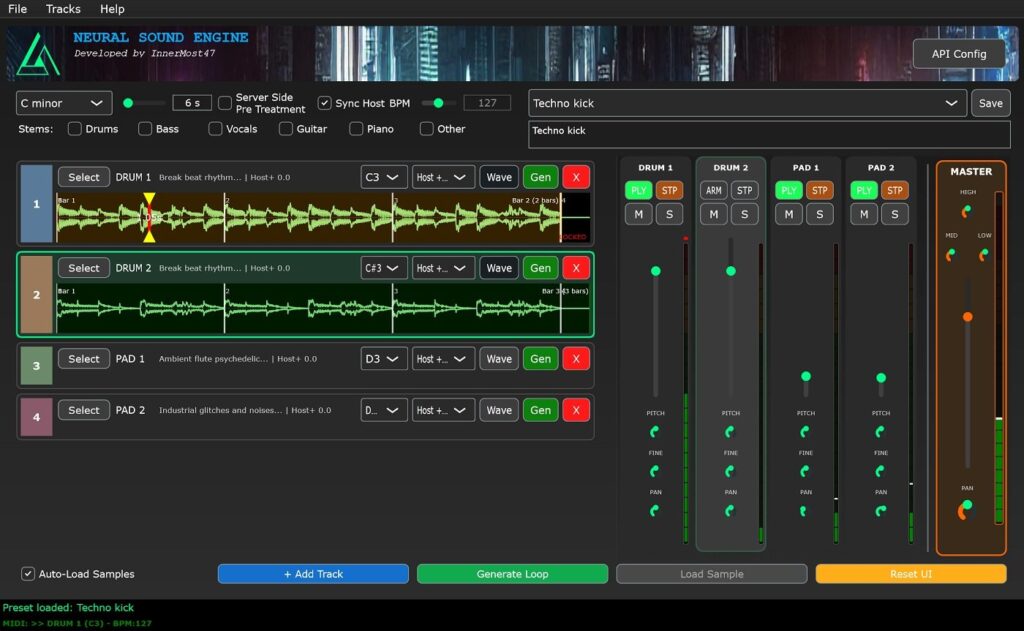Screen dimensions: 1024x631
Task: Select the DRUM 1 track with Select
Action: click(x=83, y=176)
